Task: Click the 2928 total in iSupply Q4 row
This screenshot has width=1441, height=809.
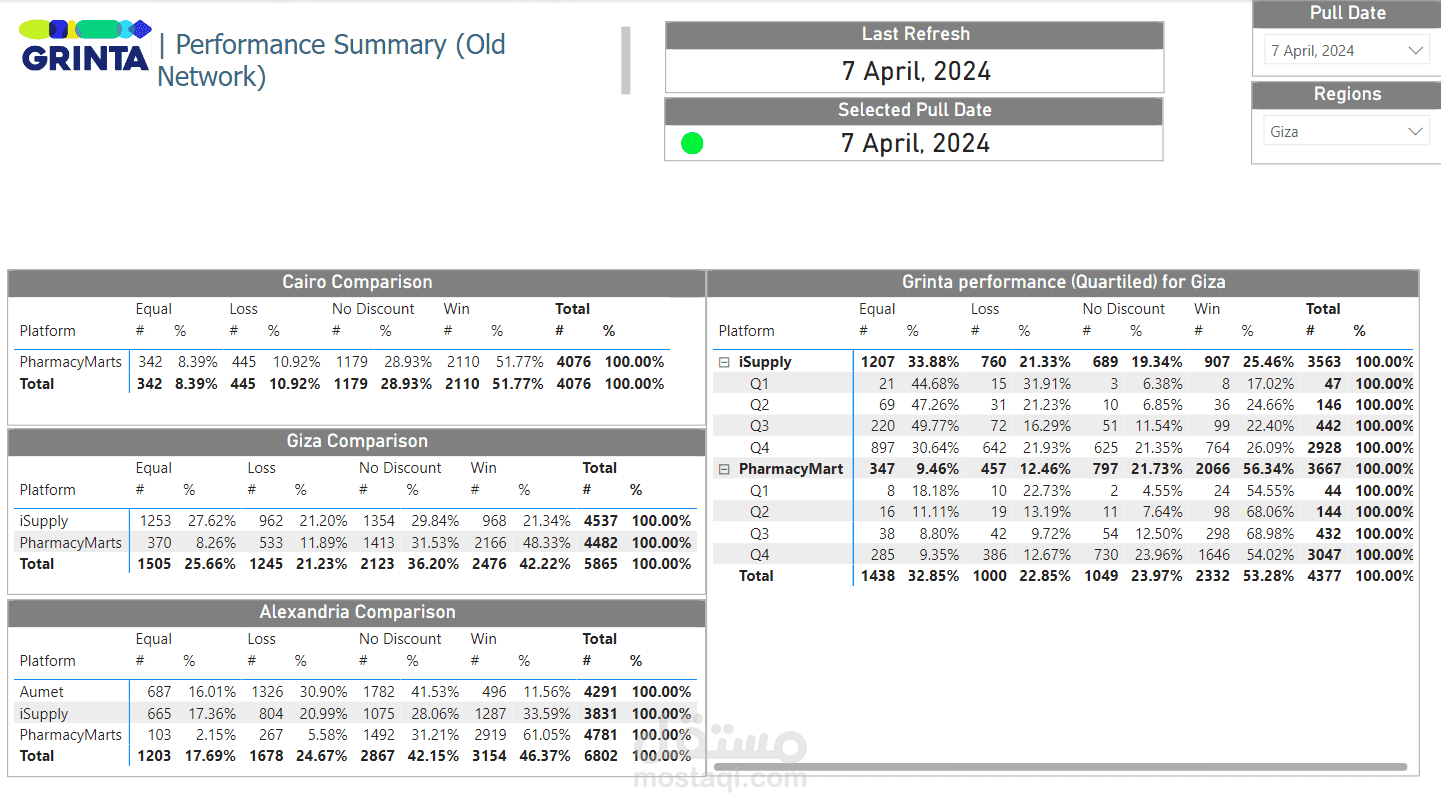Action: click(1324, 448)
